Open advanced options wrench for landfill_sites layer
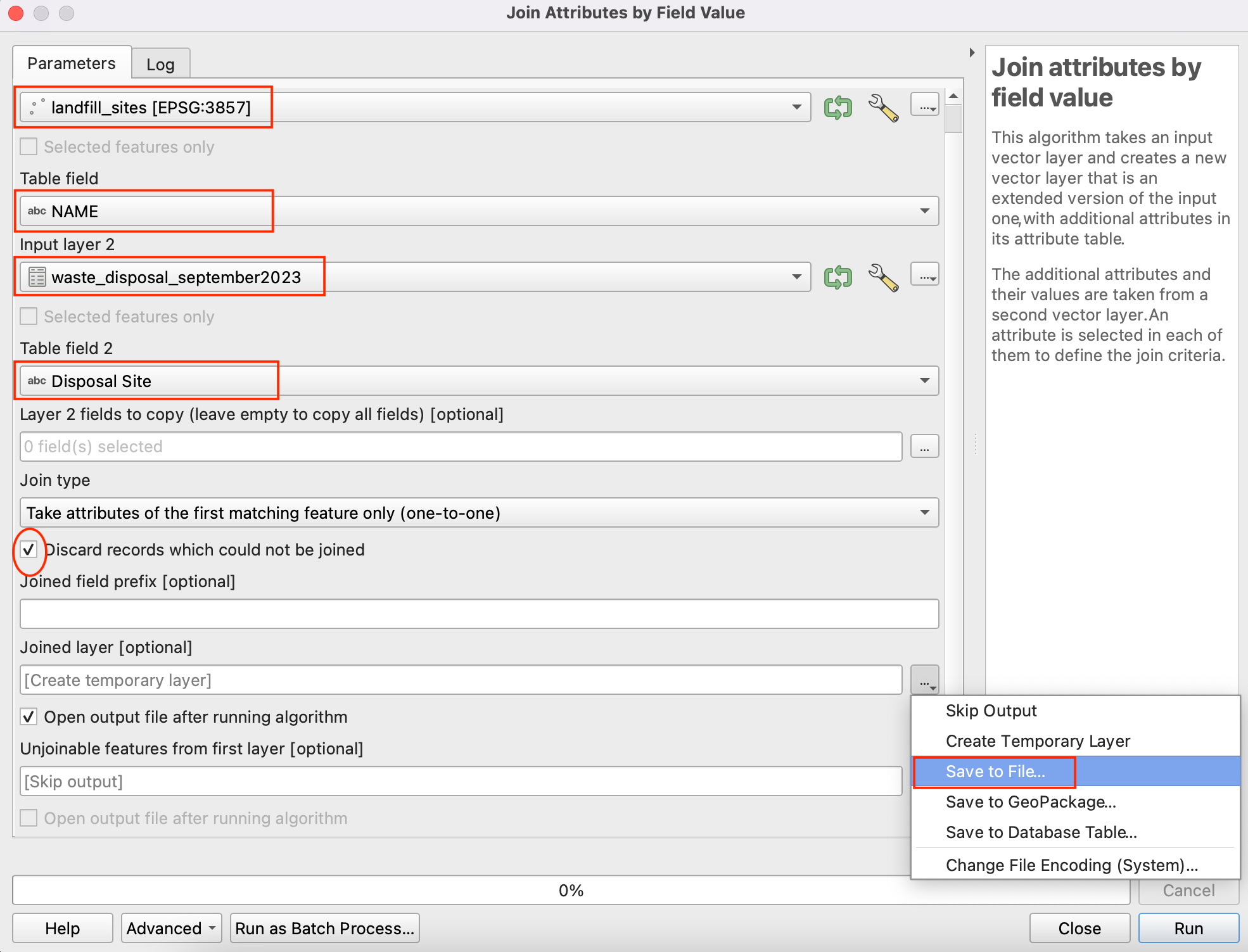Image resolution: width=1248 pixels, height=952 pixels. click(x=883, y=108)
